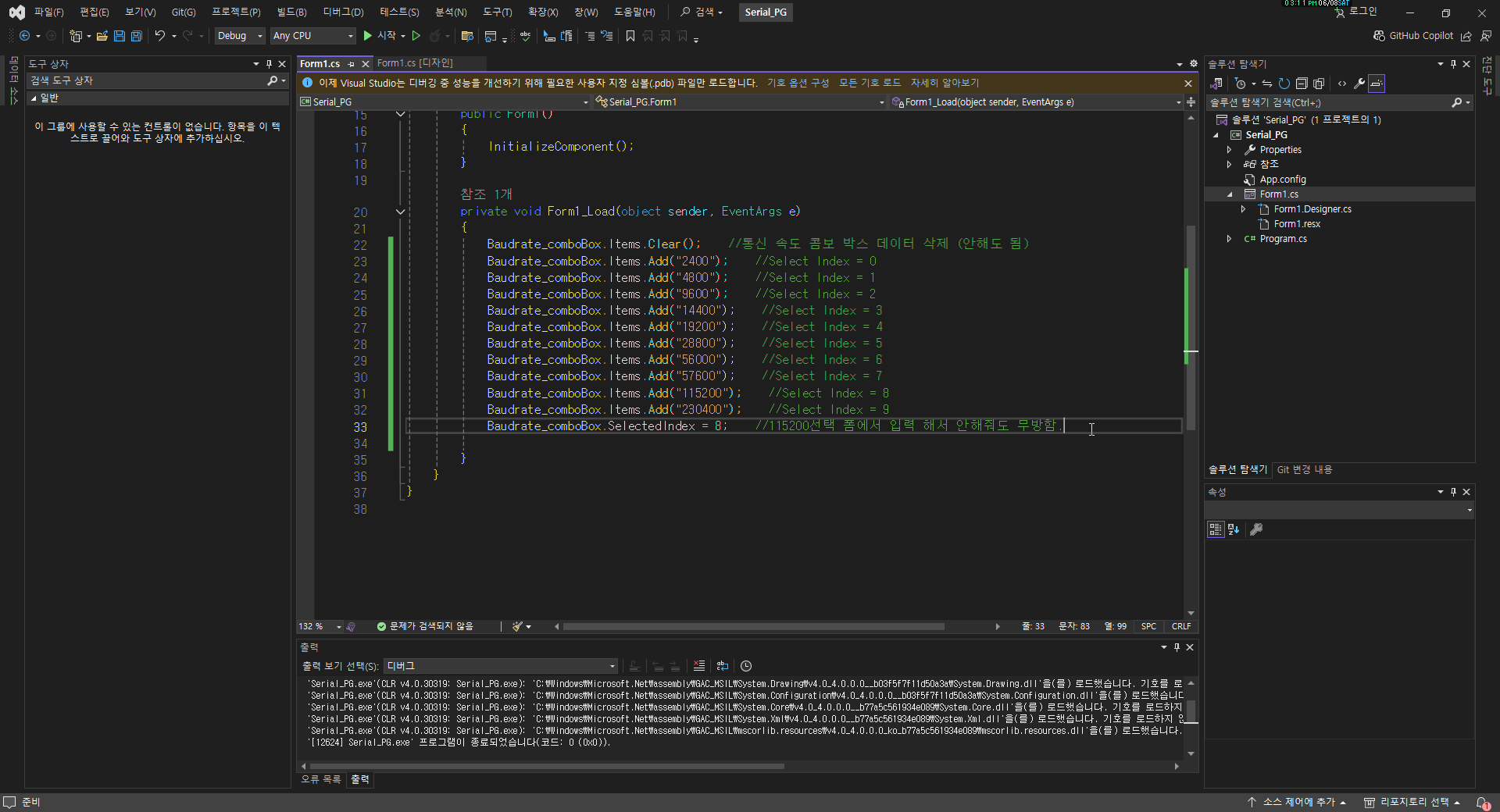This screenshot has width=1500, height=812.
Task: Click the share icon next to GitHub Copilot
Action: coord(1466,36)
